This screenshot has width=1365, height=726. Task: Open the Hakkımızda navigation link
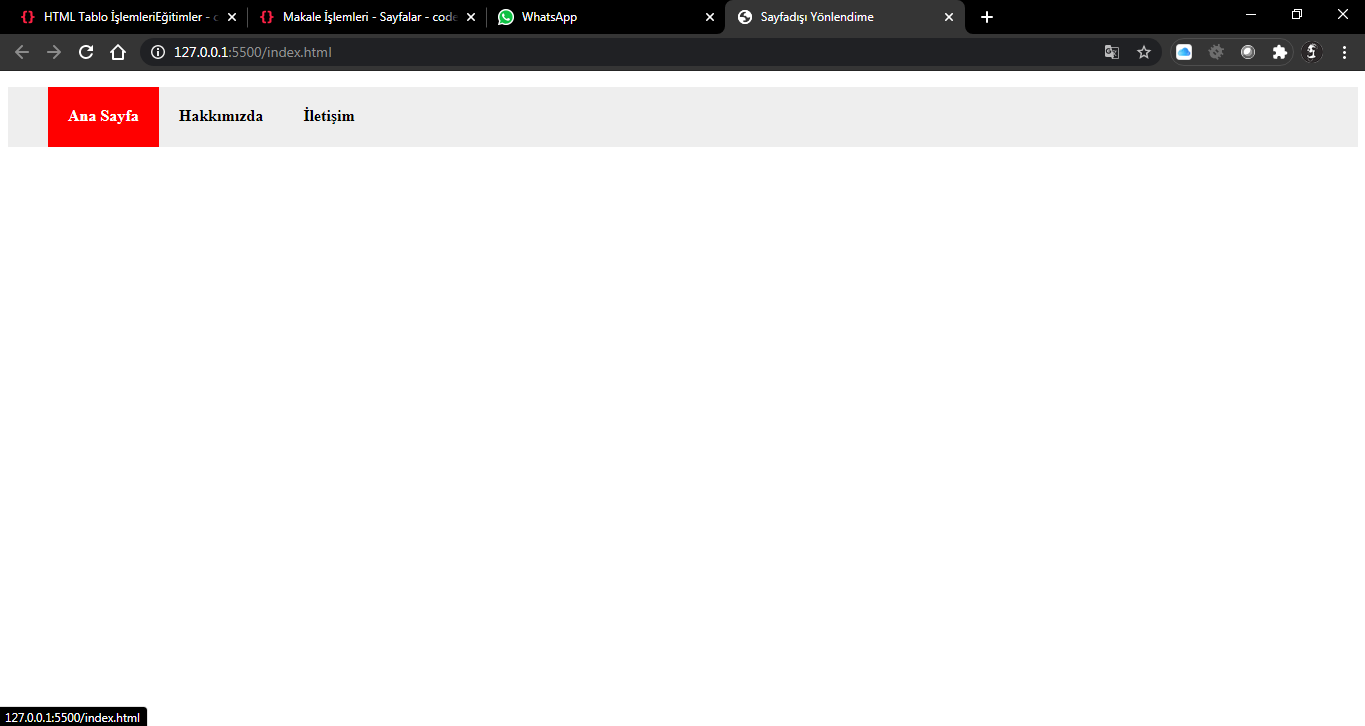tap(221, 116)
